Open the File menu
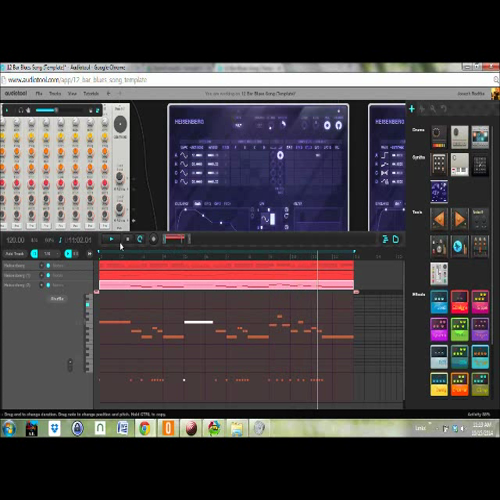The height and width of the screenshot is (500, 500). 39,94
